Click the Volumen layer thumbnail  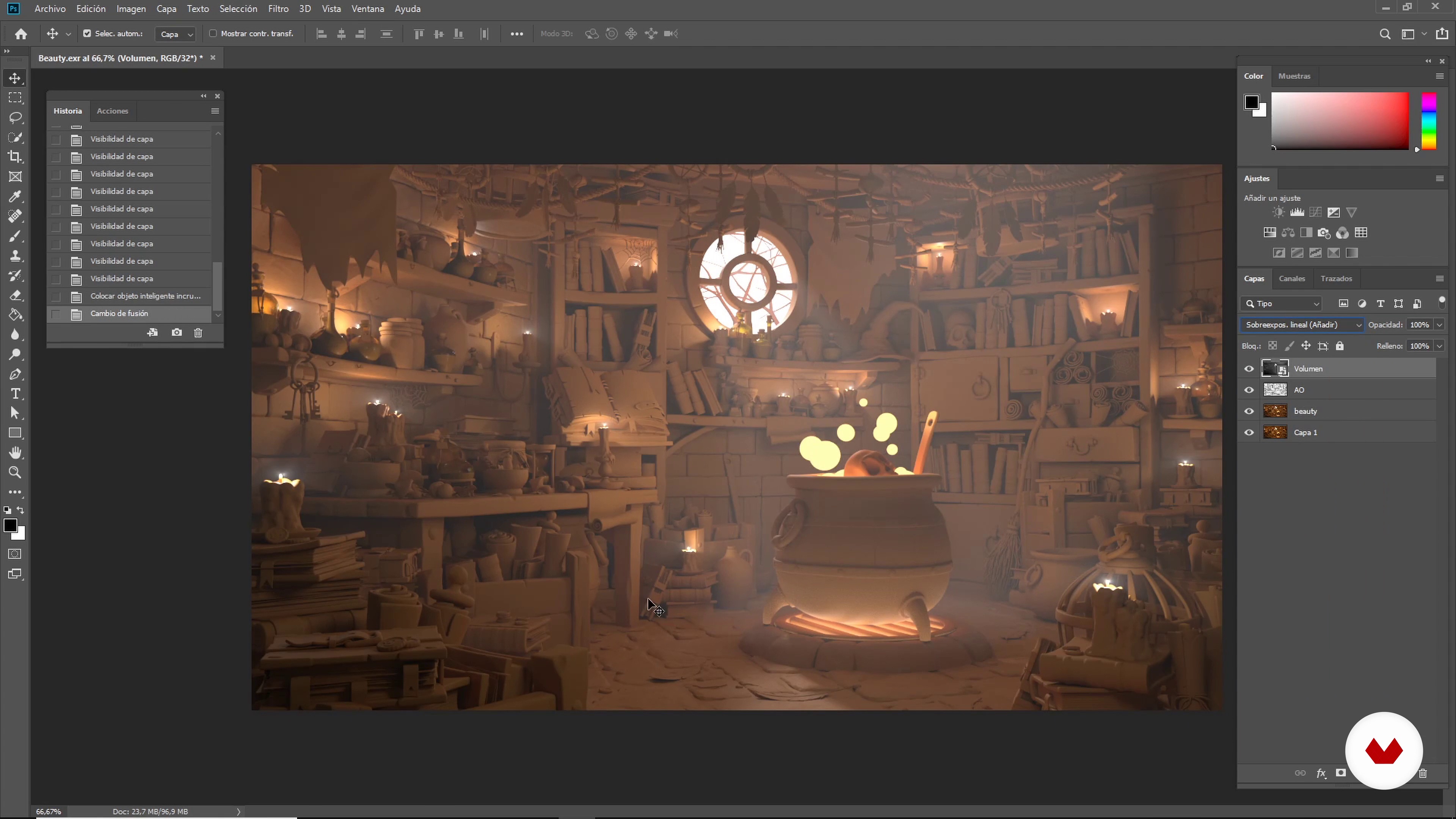pos(1276,369)
